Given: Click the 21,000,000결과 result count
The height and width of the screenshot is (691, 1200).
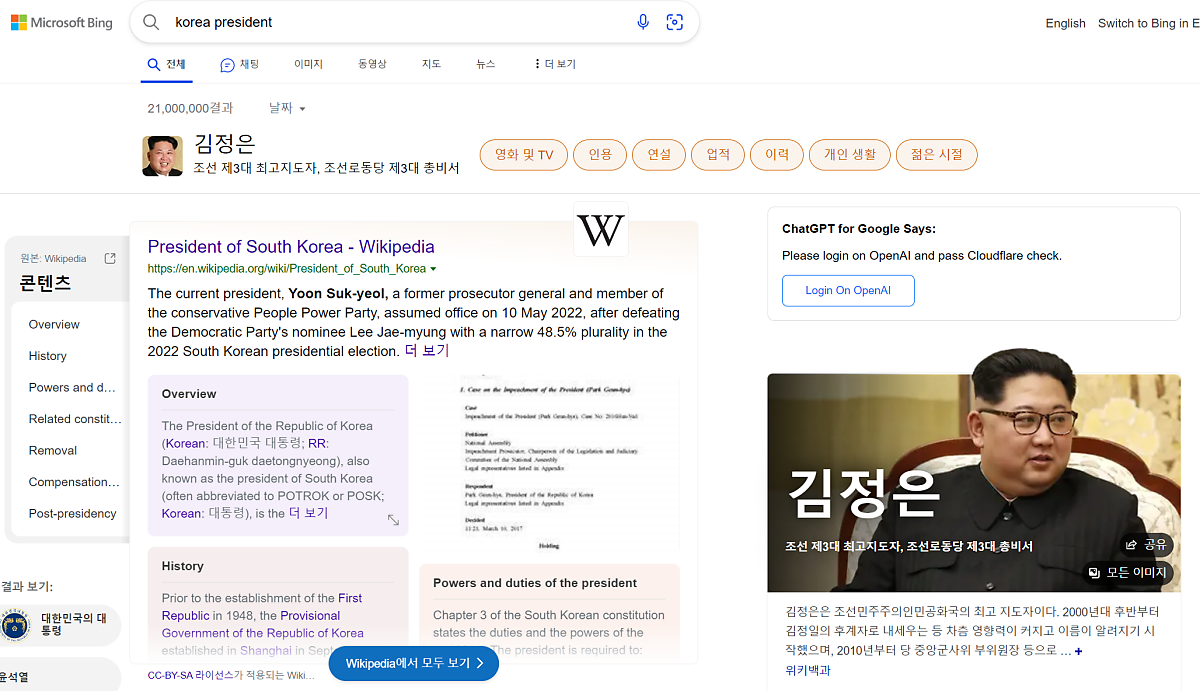Looking at the screenshot, I should (x=190, y=108).
